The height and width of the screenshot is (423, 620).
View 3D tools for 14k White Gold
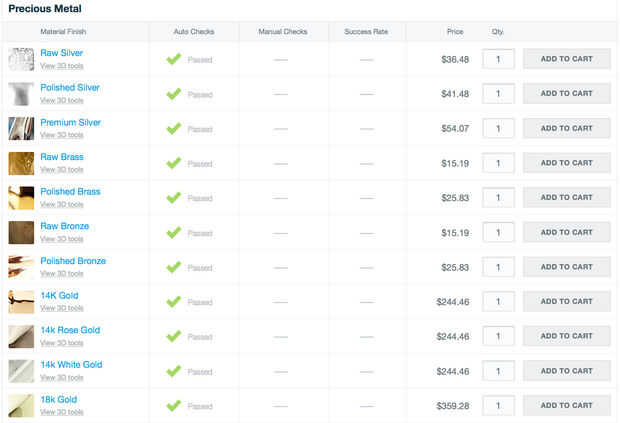pyautogui.click(x=62, y=377)
